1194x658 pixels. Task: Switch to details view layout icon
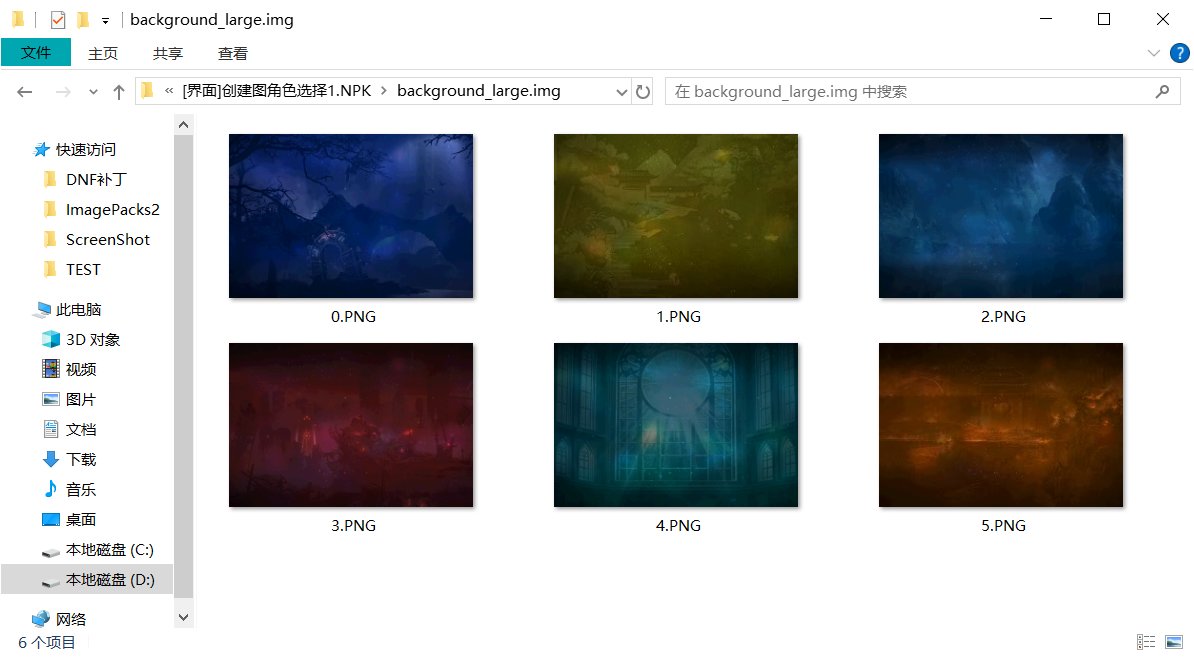point(1146,642)
